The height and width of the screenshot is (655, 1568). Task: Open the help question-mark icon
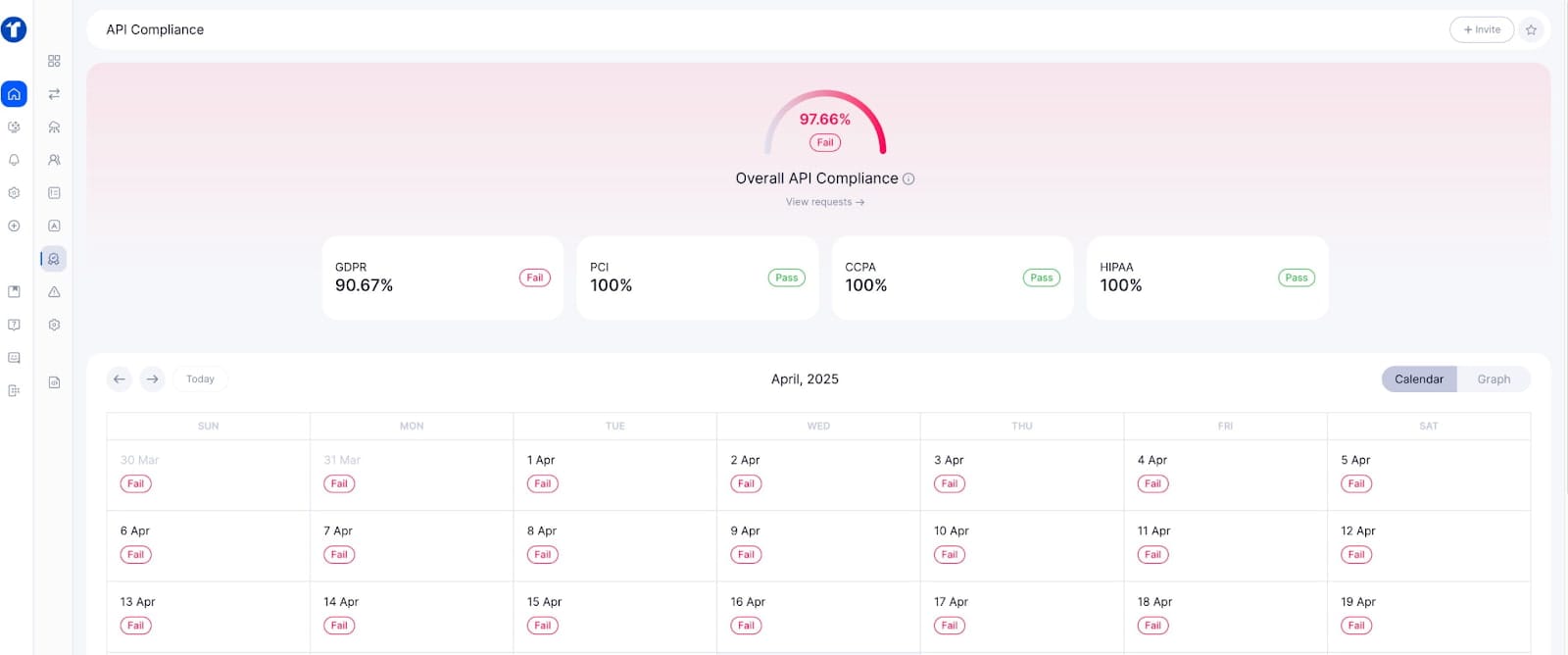[x=14, y=325]
